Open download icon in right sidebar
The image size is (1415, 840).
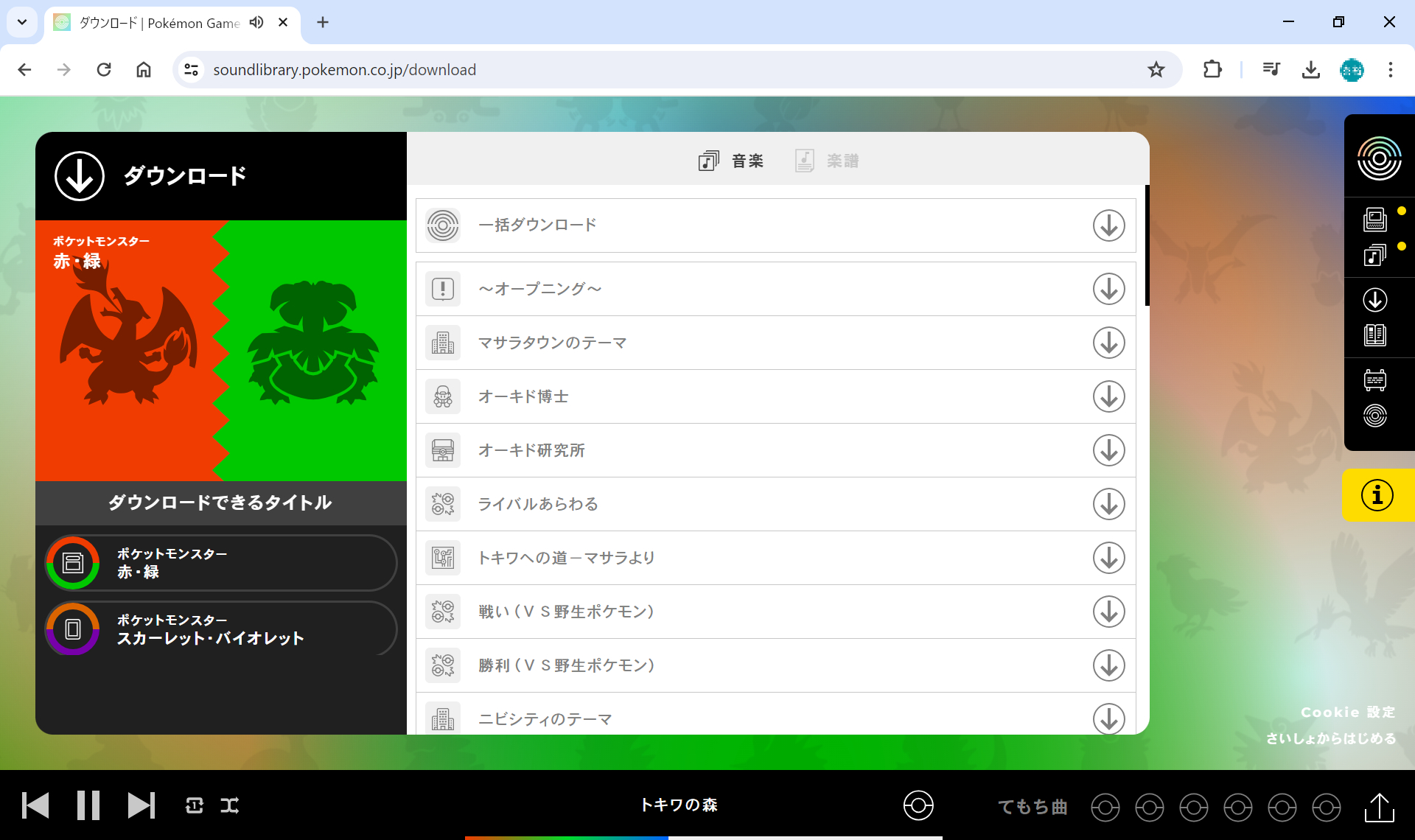click(1375, 300)
